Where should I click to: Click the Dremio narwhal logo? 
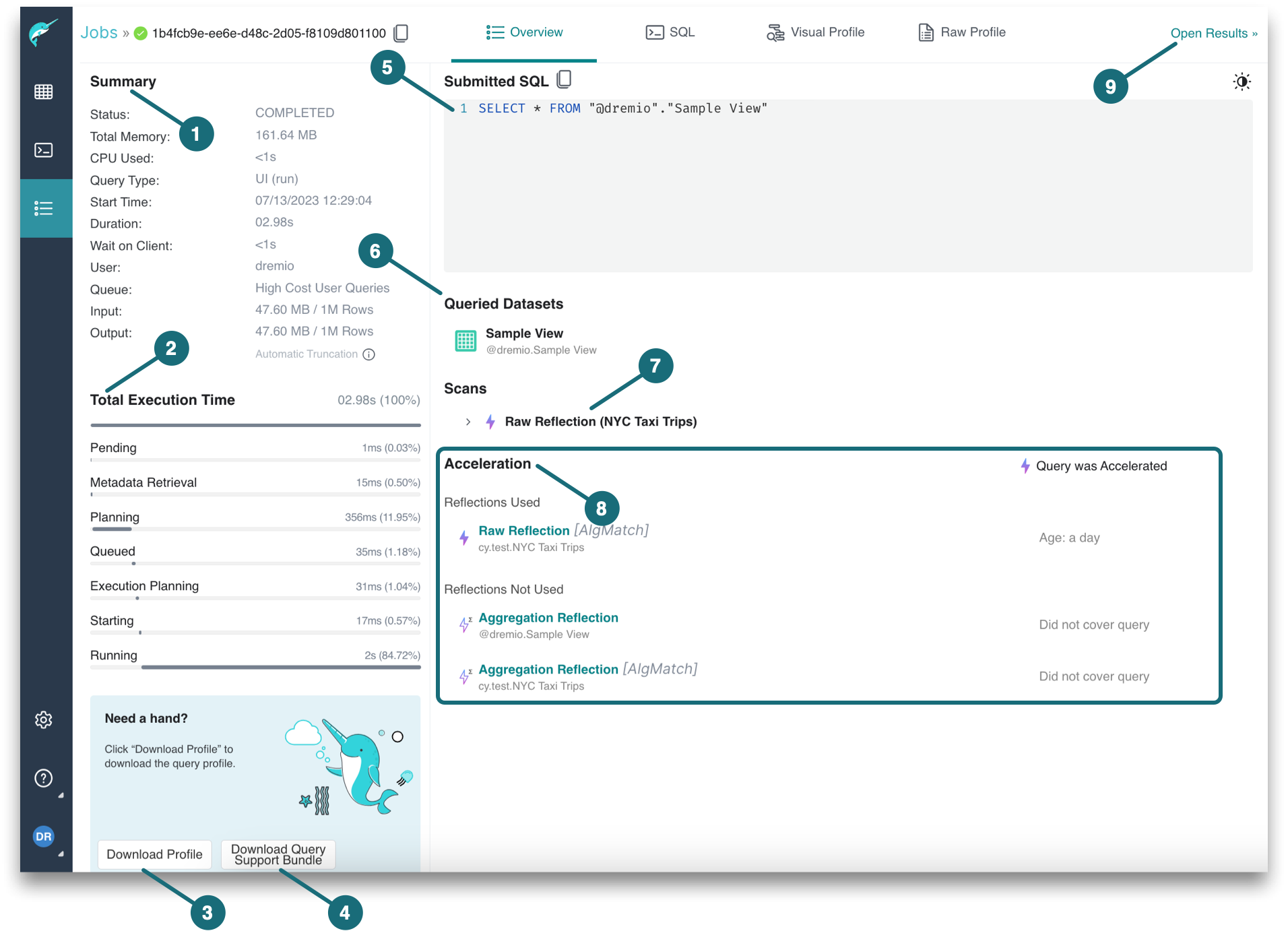[x=44, y=30]
